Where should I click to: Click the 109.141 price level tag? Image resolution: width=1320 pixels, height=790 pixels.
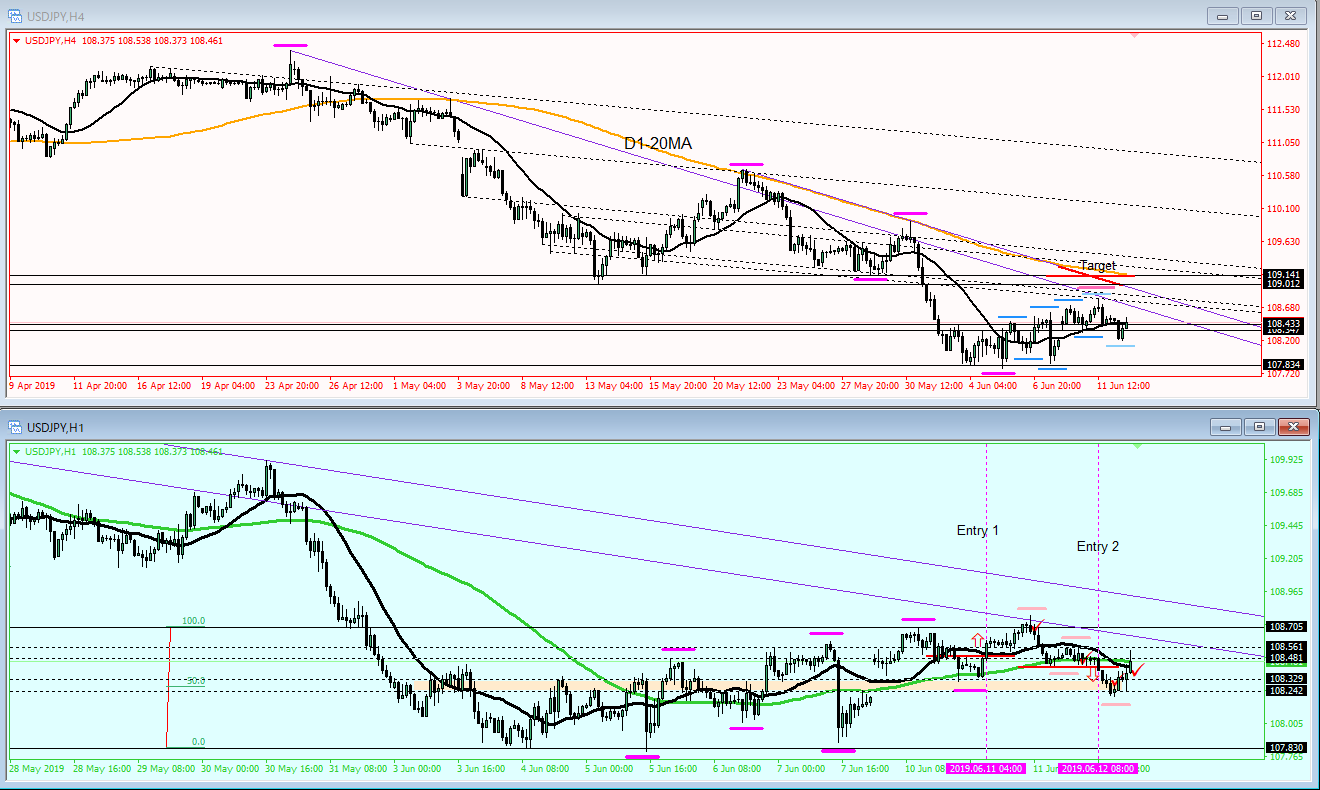click(x=1283, y=274)
